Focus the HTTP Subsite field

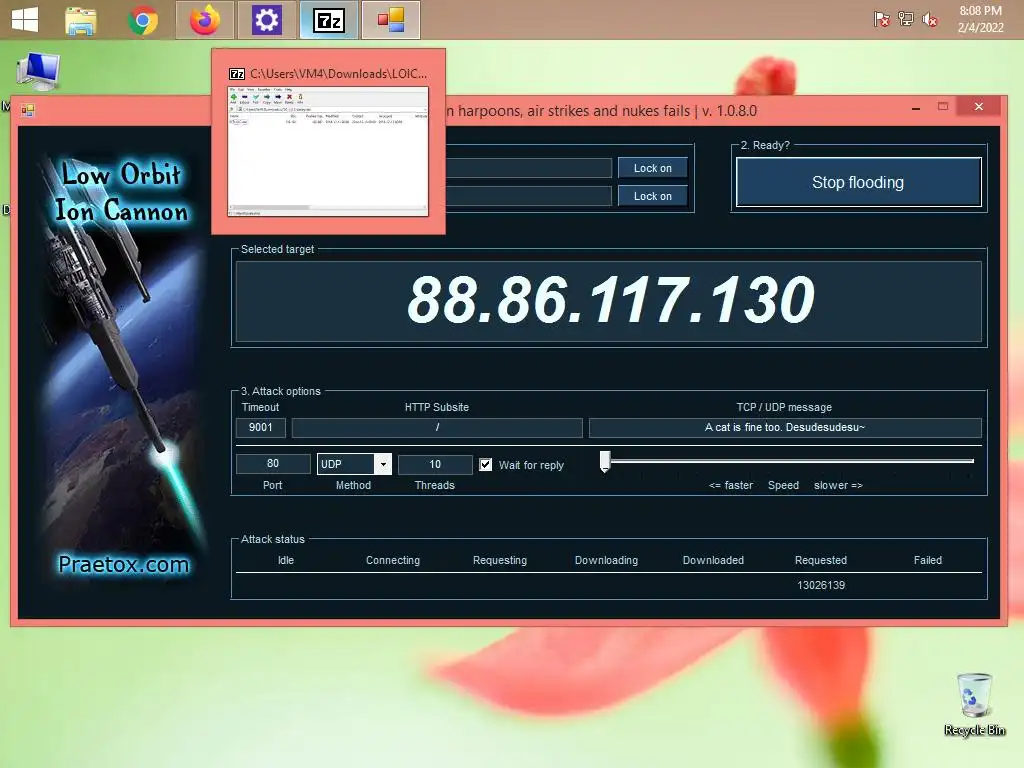[437, 427]
